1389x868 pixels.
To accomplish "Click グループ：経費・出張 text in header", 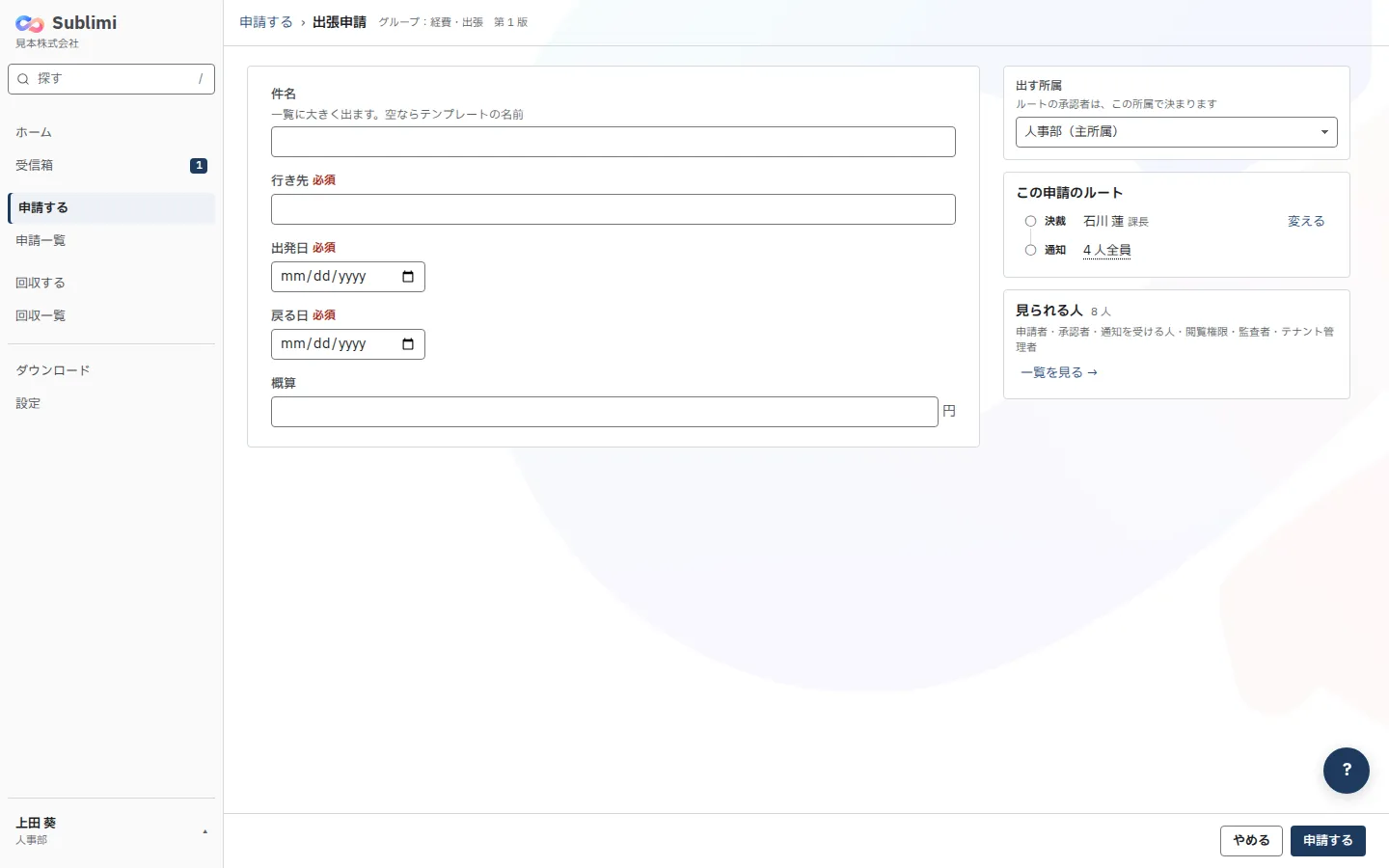I will pyautogui.click(x=431, y=22).
